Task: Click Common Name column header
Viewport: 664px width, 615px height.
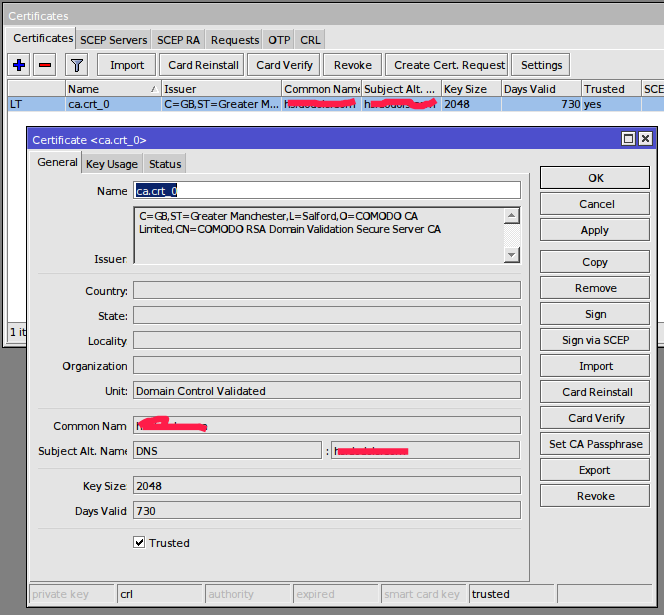Action: click(x=321, y=89)
